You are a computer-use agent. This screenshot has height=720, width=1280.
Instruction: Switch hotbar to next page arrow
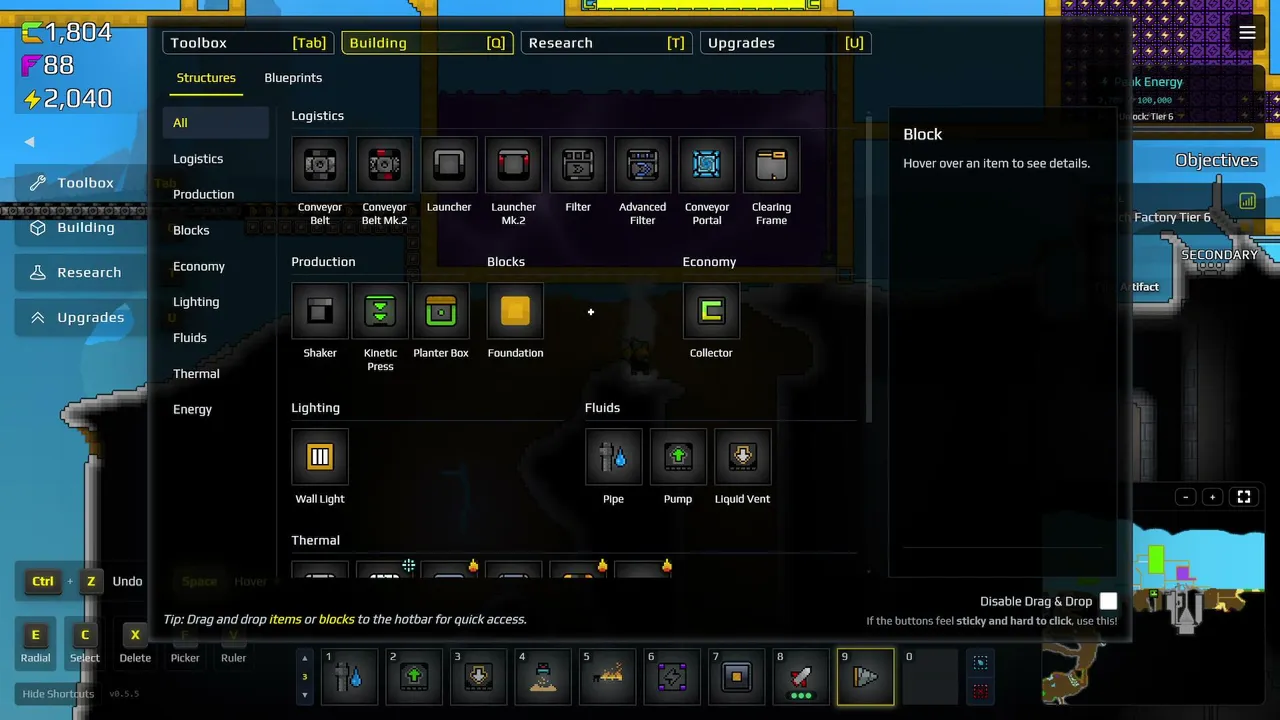pyautogui.click(x=305, y=695)
